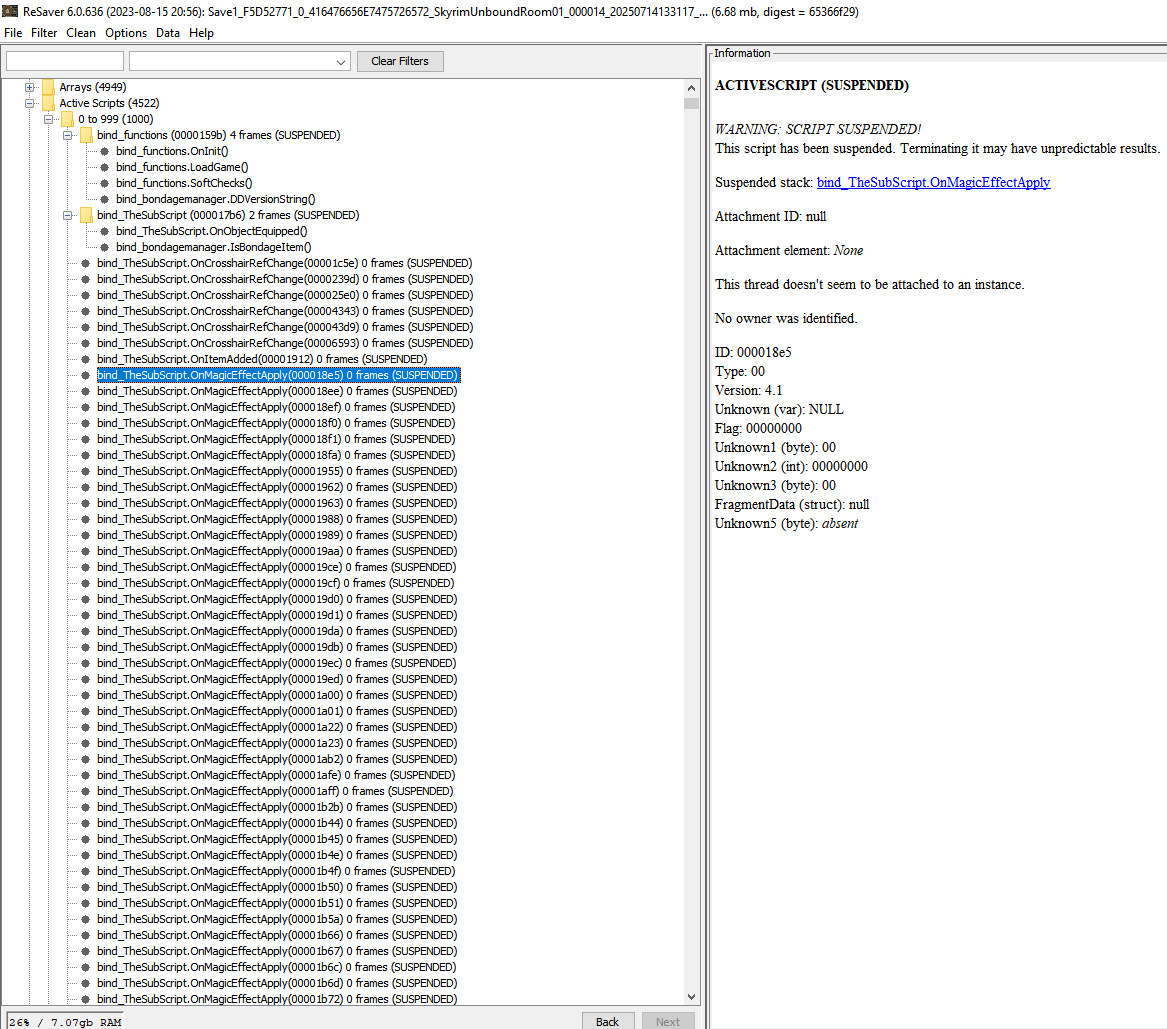Viewport: 1167px width, 1029px height.
Task: Click bullet icon of OnMagicEffectApply(000018ef)
Action: click(x=86, y=407)
